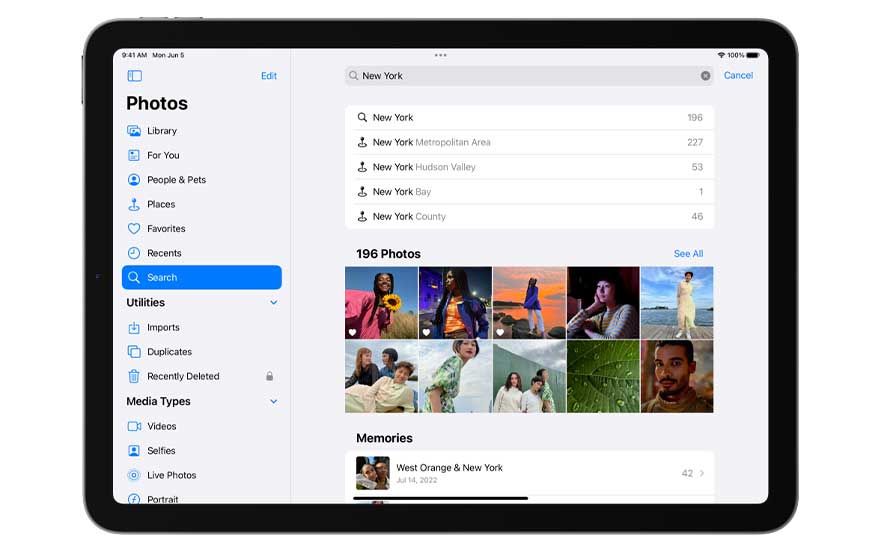Viewport: 880px width, 550px height.
Task: Open the West Orange & New York memory
Action: (530, 473)
